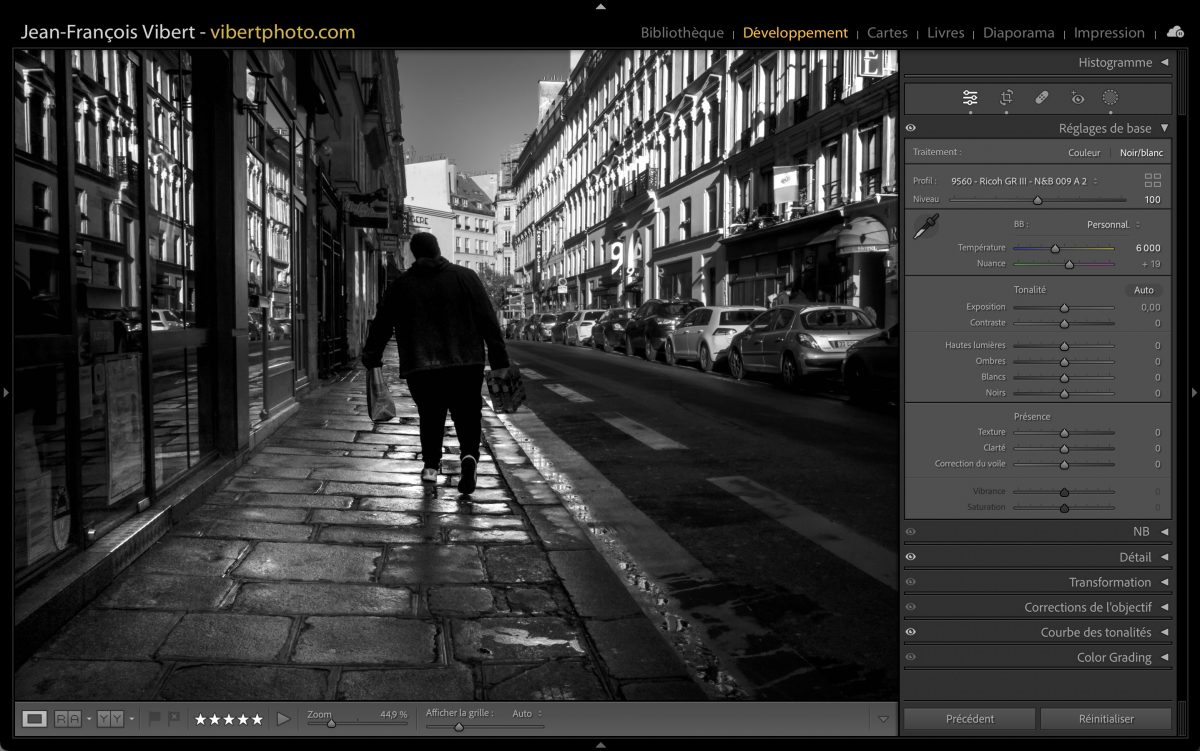Click the Edit sliders icon
The image size is (1200, 751).
coord(970,98)
